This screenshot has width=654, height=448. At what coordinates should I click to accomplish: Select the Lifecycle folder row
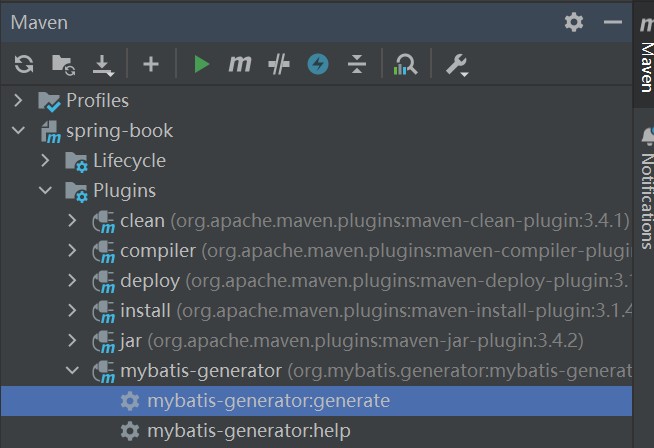tap(316, 161)
